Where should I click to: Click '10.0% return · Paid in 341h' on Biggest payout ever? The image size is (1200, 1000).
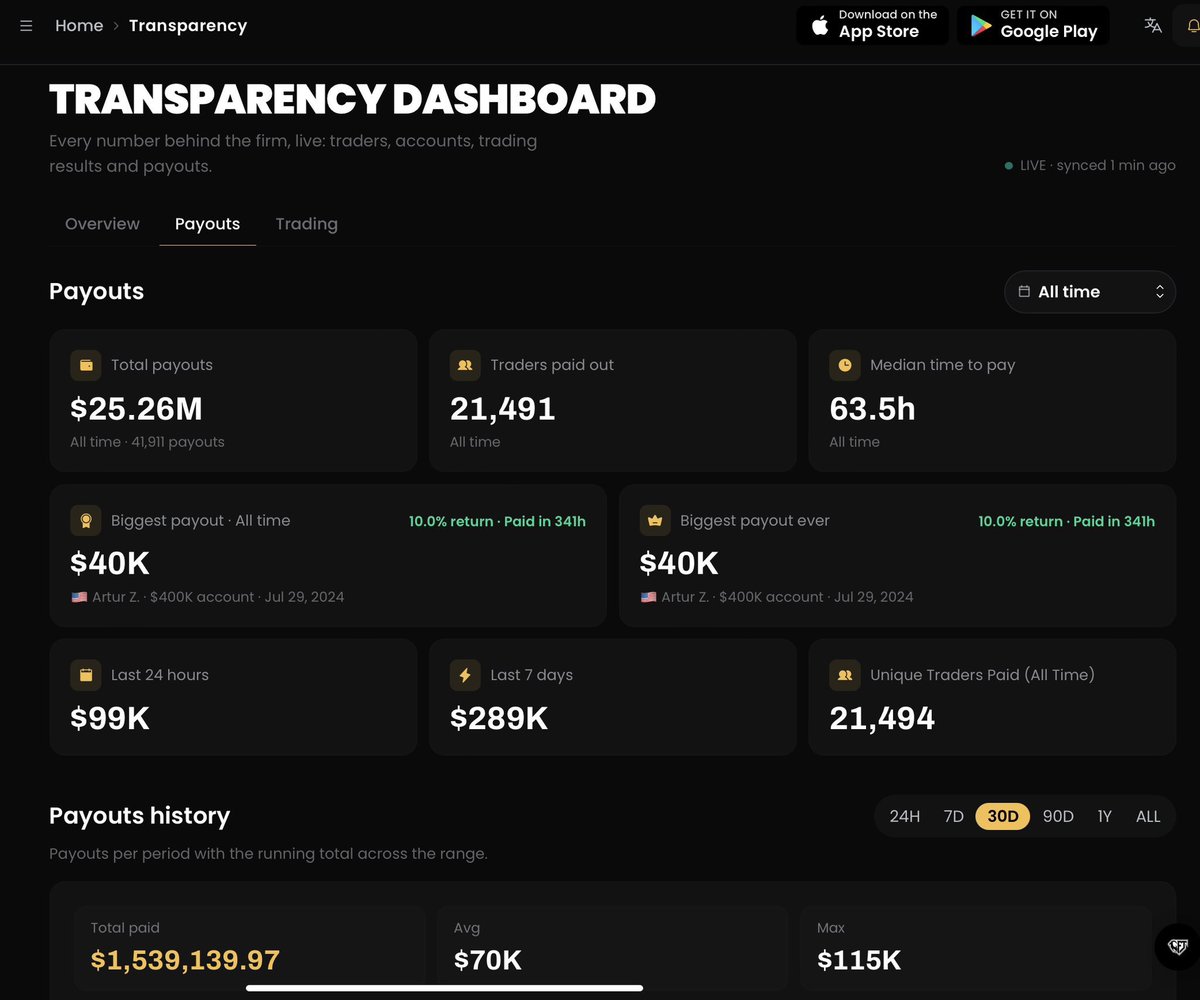1066,521
